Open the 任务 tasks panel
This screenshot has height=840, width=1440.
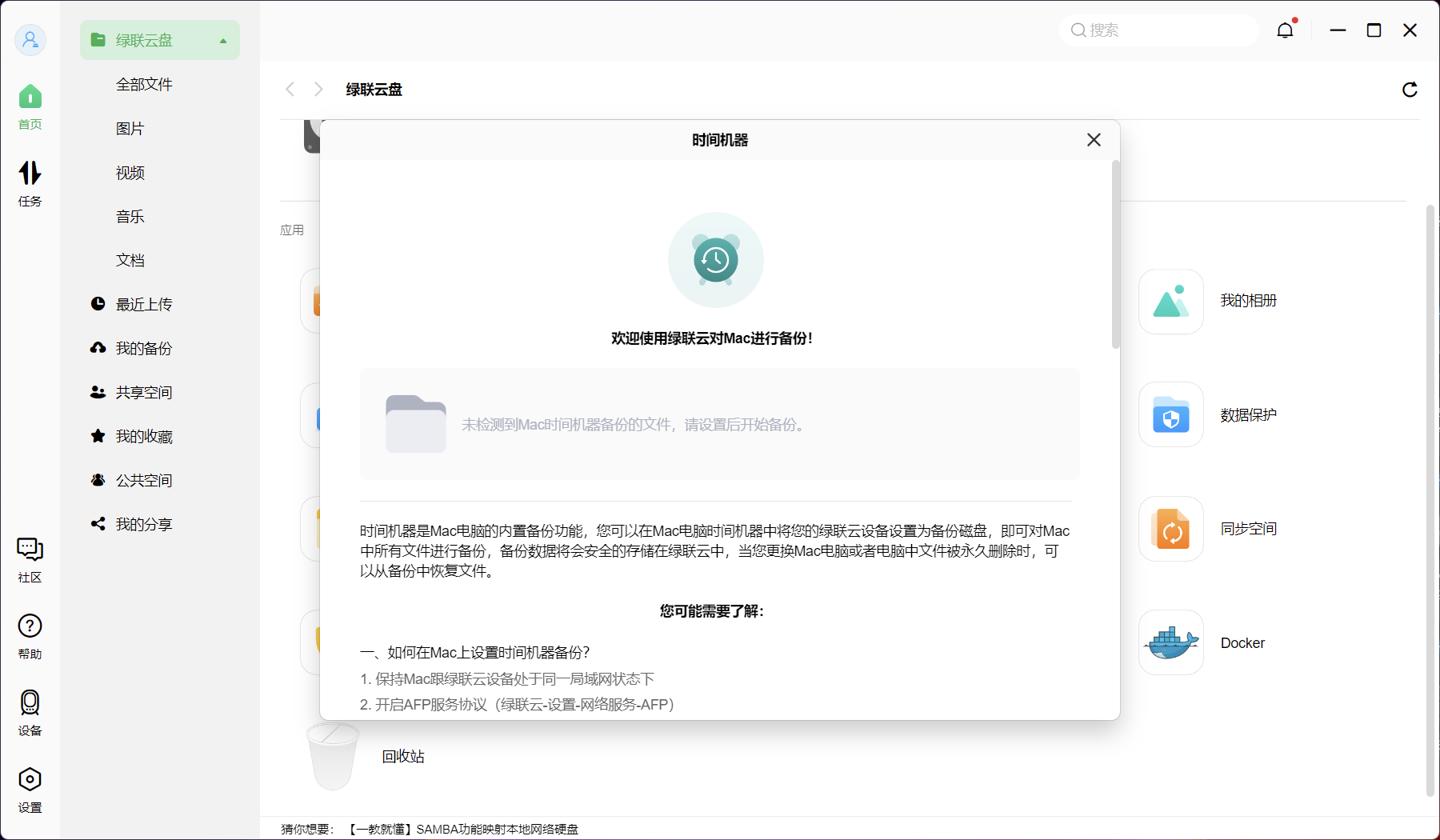coord(29,181)
